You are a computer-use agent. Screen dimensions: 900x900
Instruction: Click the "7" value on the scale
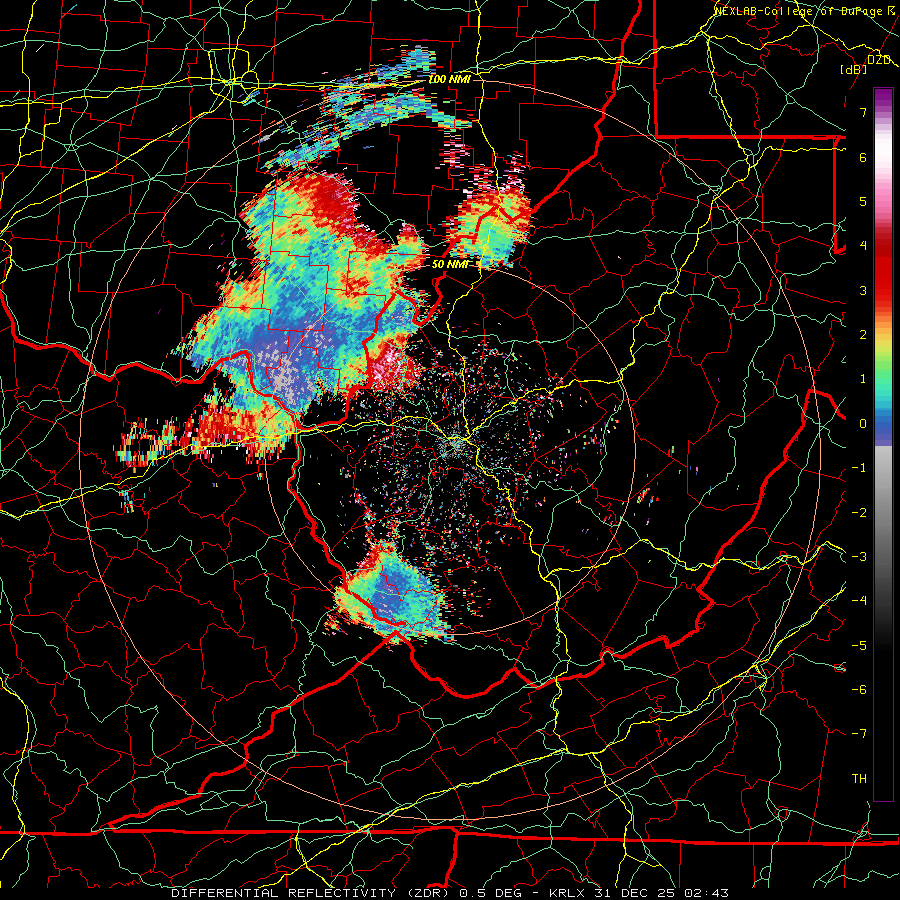(x=863, y=112)
